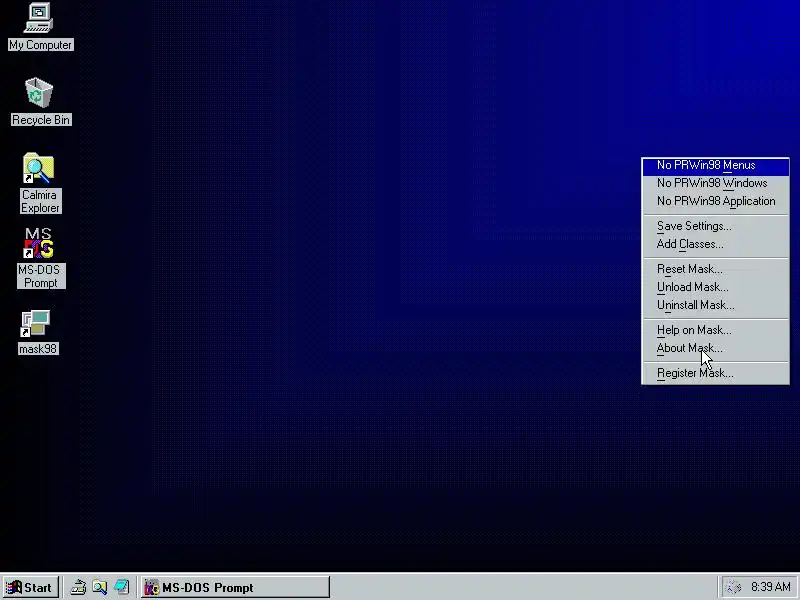800x600 pixels.
Task: Activate MS-DOS Prompt taskbar button
Action: (235, 587)
